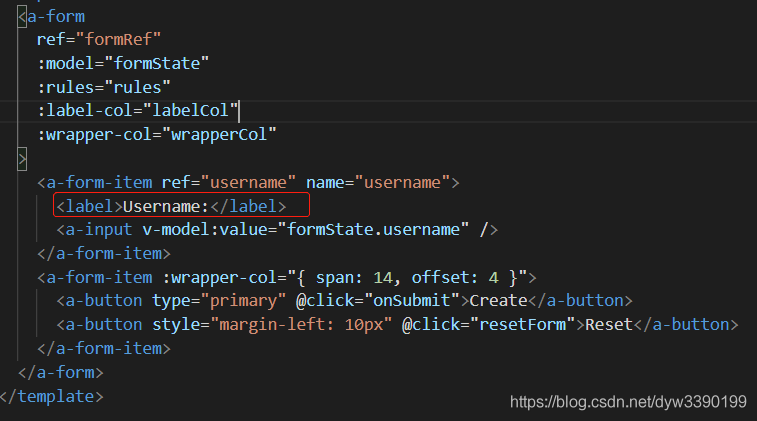Click the first closing a-form-item tag

pyautogui.click(x=104, y=253)
